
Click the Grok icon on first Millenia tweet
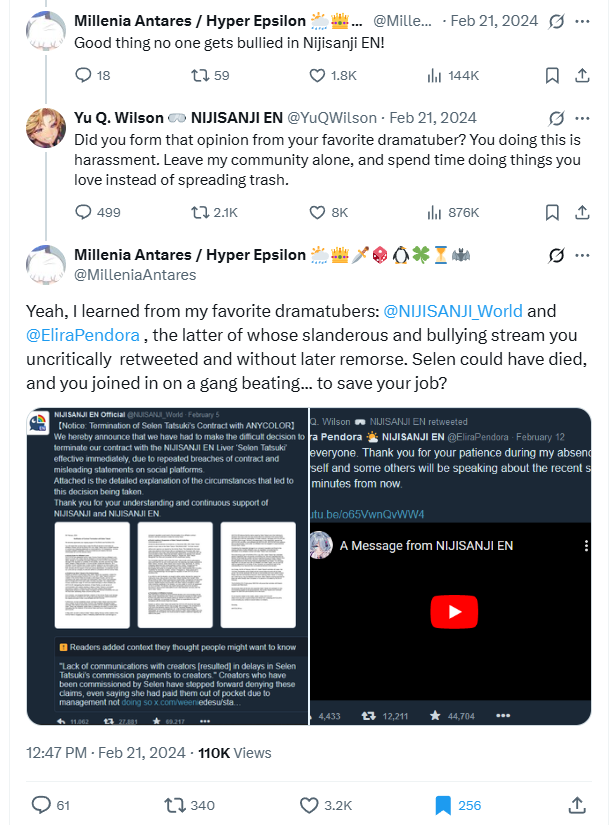[556, 21]
